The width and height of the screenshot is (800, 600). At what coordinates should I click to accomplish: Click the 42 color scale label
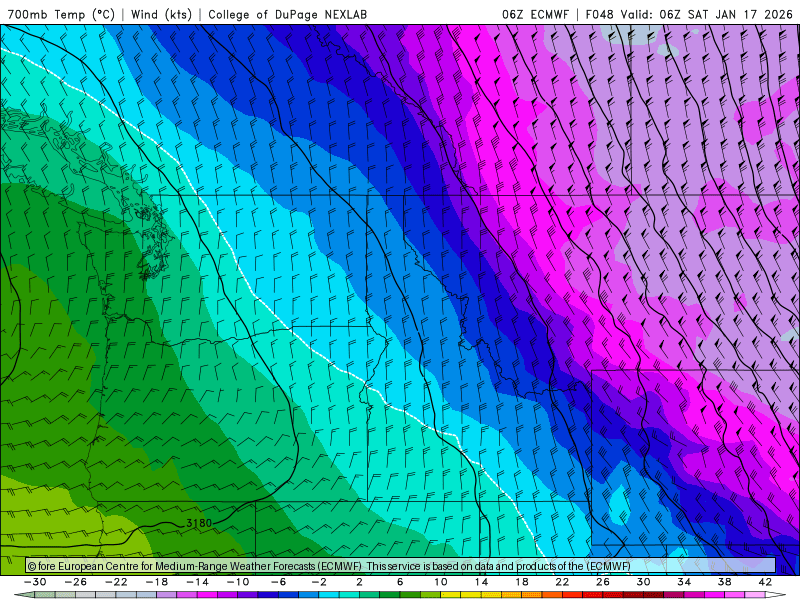[x=765, y=582]
